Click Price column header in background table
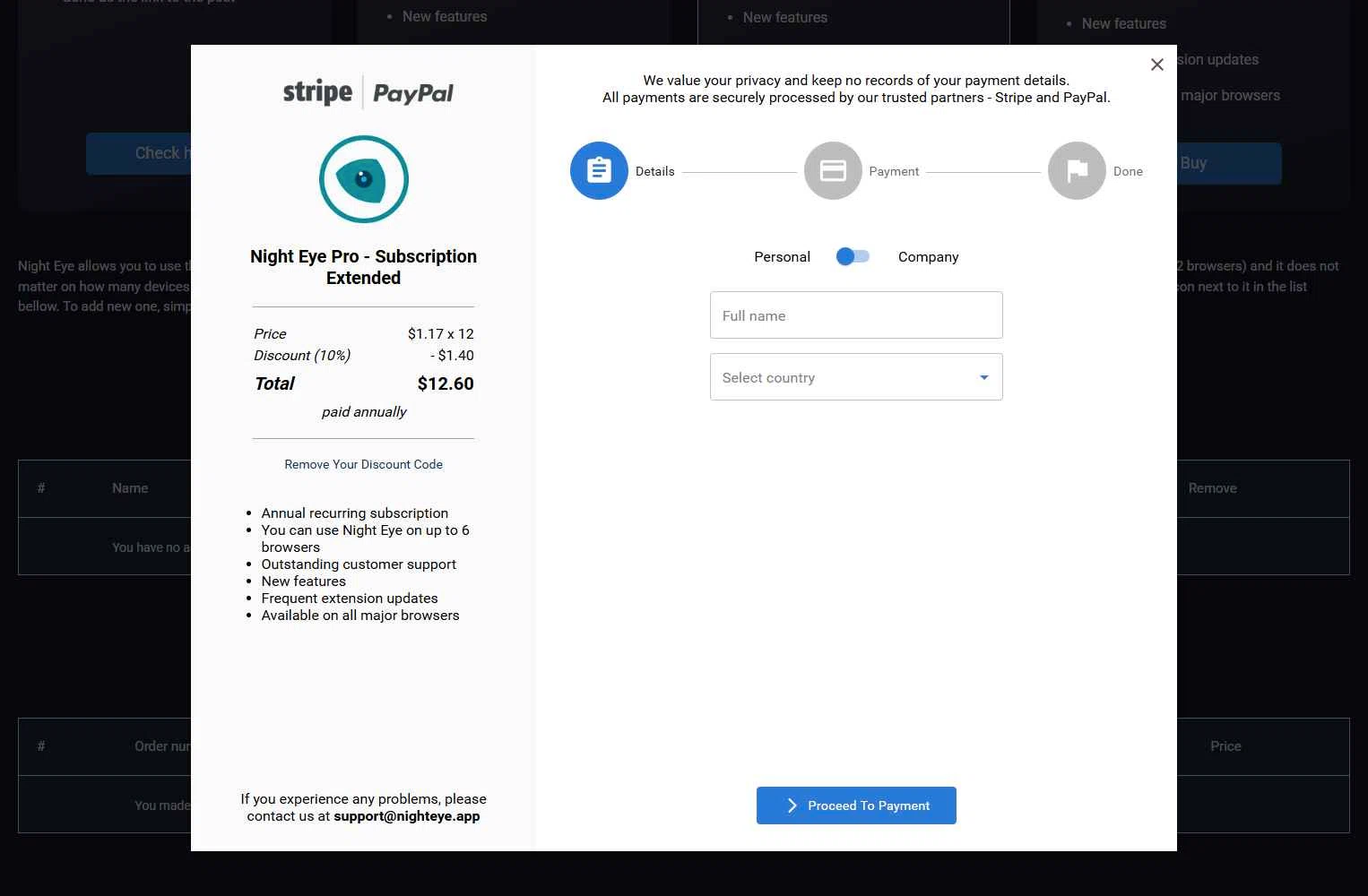 1225,746
